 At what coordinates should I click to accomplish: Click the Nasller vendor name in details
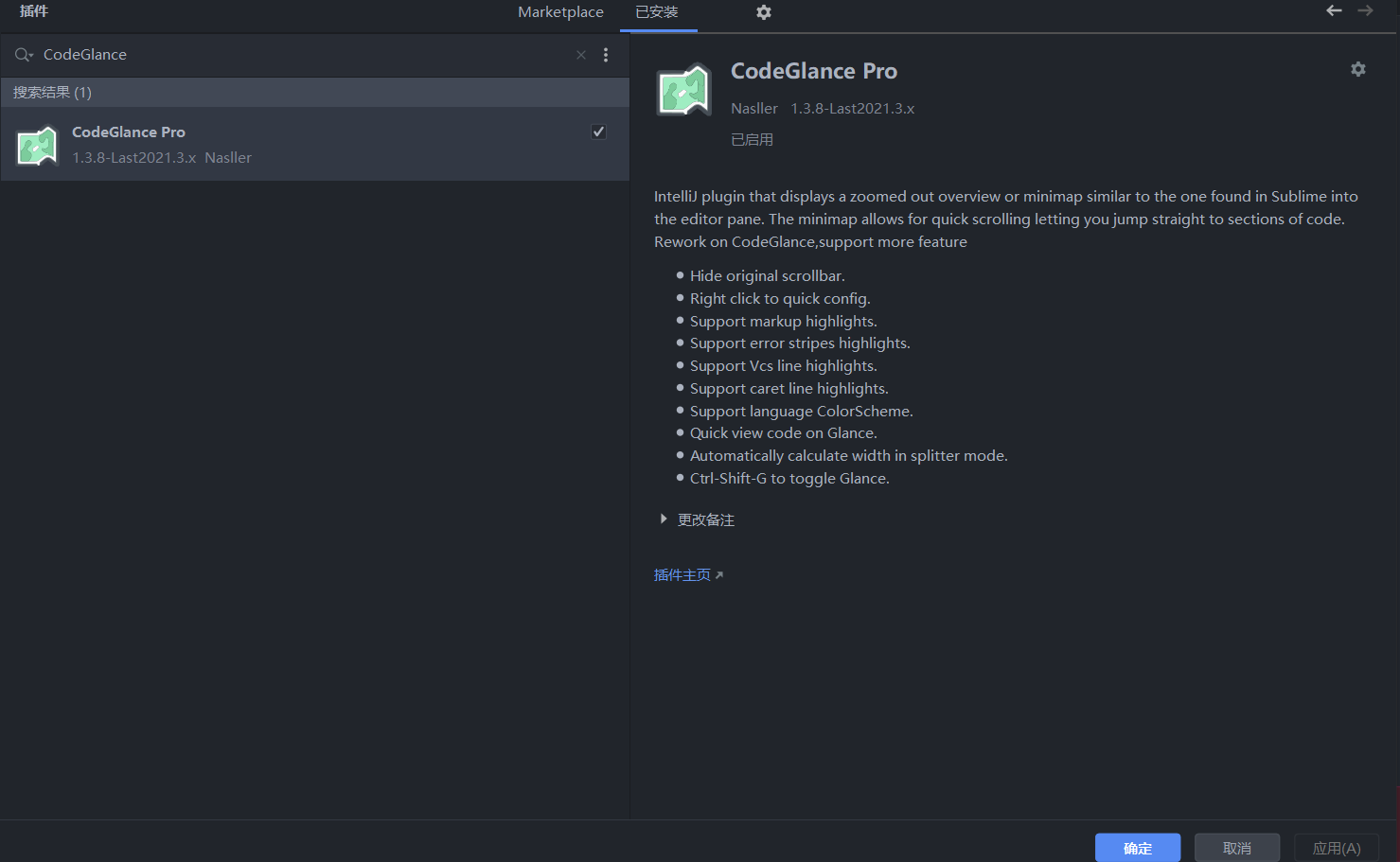[x=754, y=109]
